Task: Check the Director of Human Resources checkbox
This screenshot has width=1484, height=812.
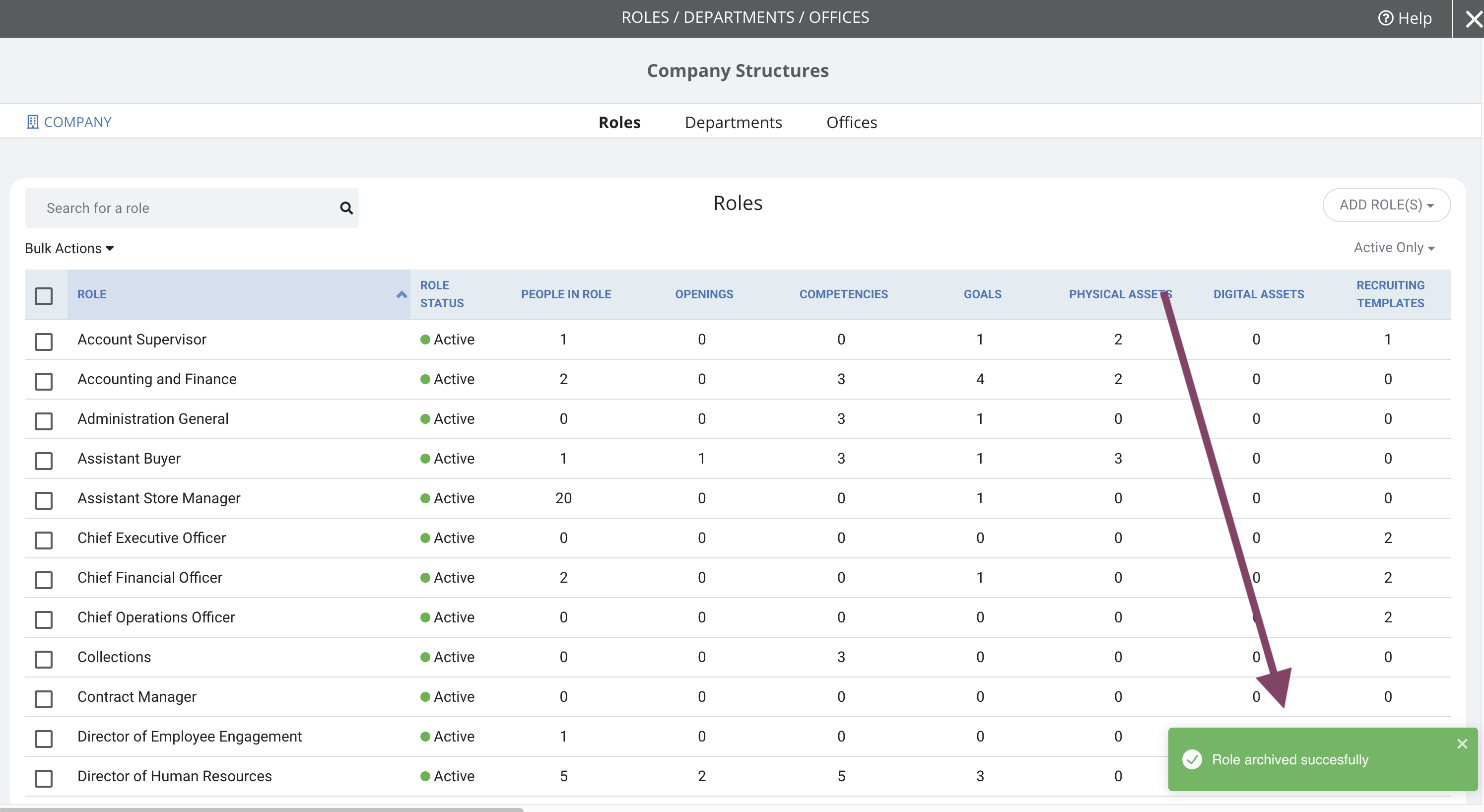Action: pyautogui.click(x=44, y=779)
